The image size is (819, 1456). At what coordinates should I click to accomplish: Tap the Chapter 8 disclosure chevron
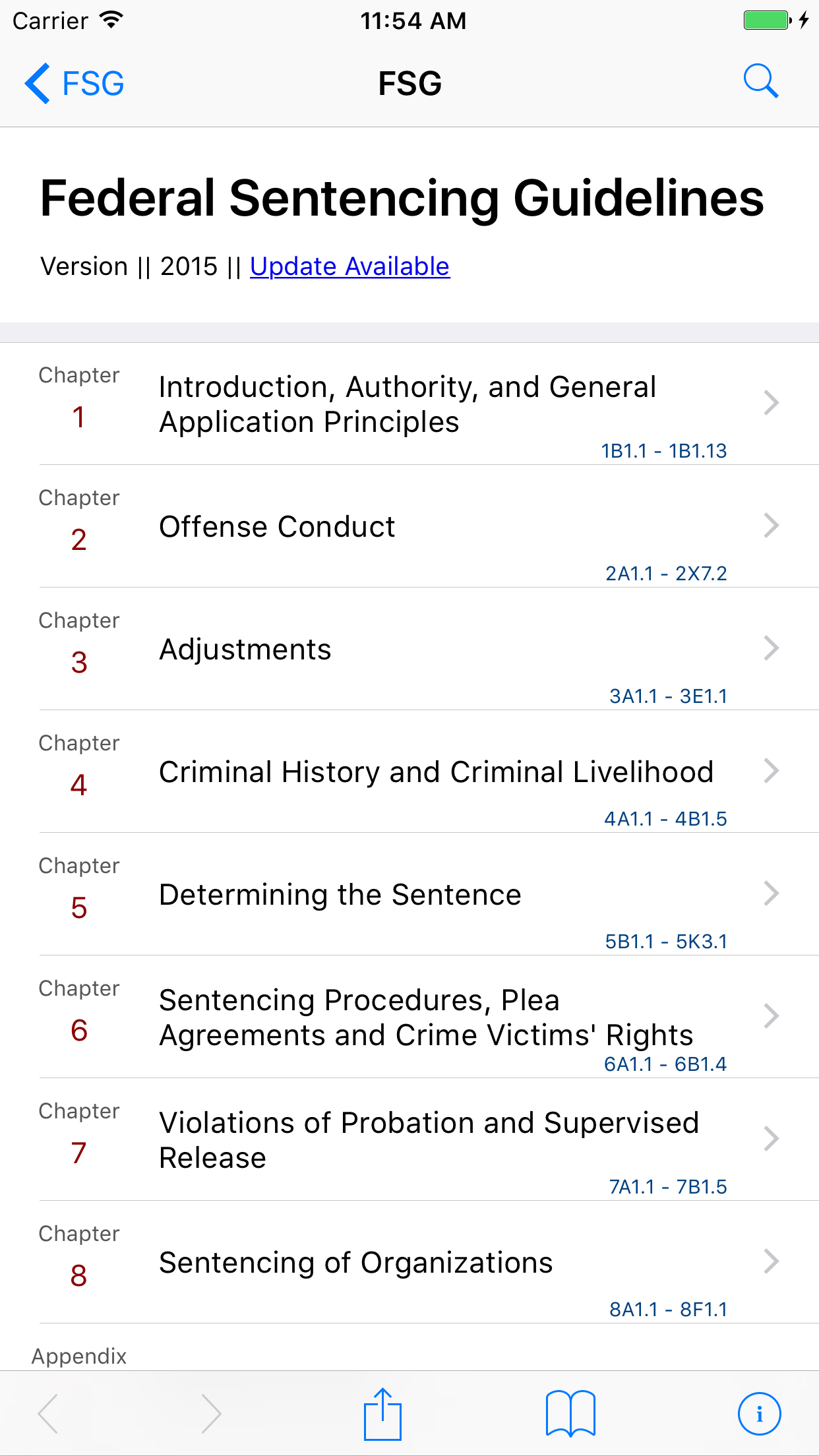(772, 1261)
